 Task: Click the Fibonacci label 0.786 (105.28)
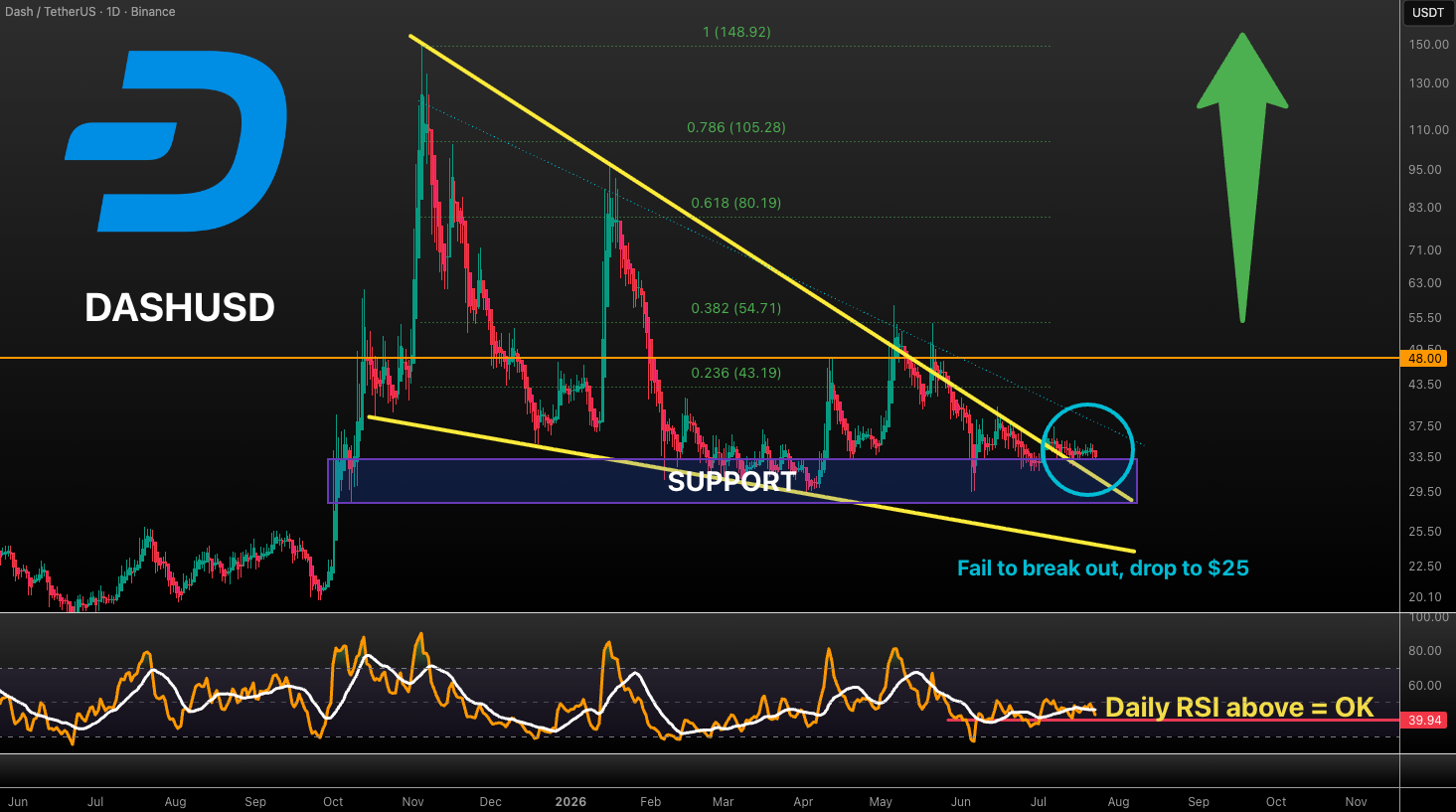pos(736,127)
